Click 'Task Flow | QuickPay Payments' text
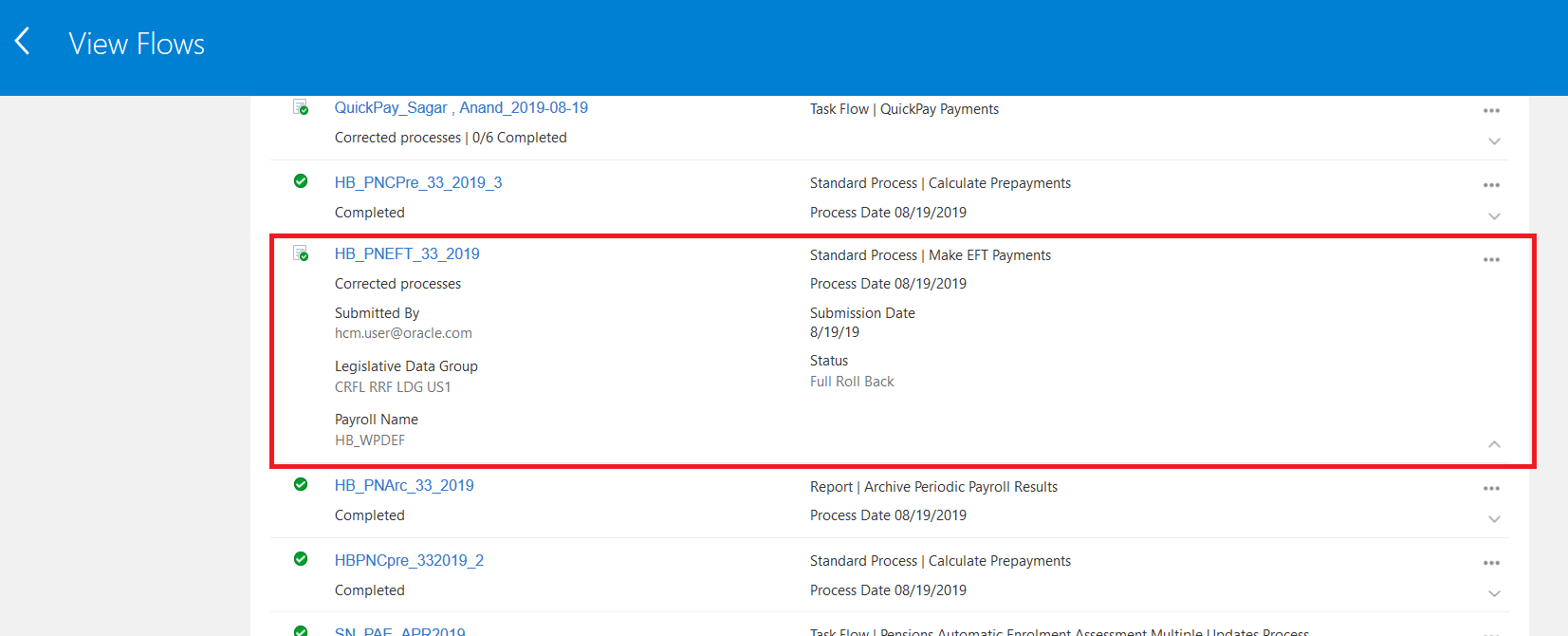This screenshot has width=1568, height=636. coord(904,109)
